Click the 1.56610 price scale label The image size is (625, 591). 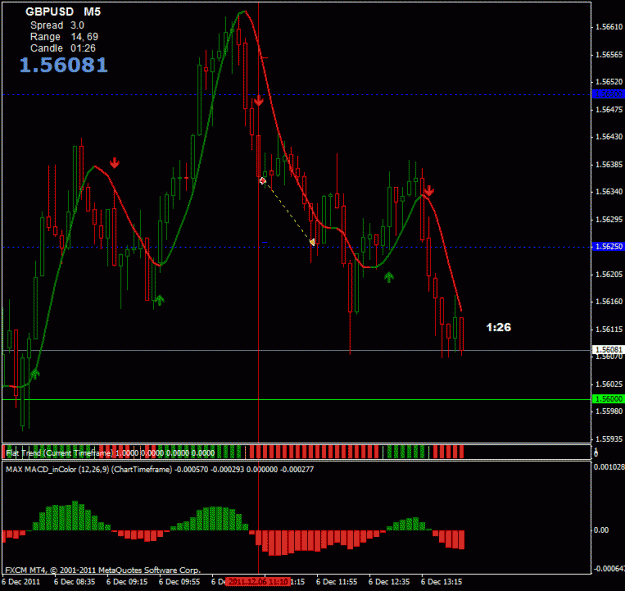[x=609, y=27]
